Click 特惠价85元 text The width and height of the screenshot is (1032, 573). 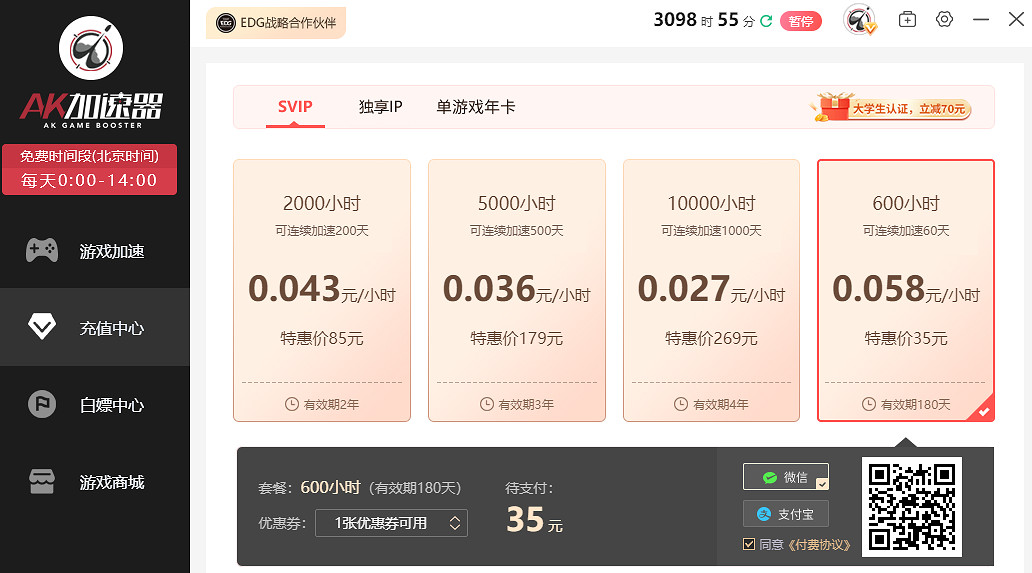[x=322, y=338]
